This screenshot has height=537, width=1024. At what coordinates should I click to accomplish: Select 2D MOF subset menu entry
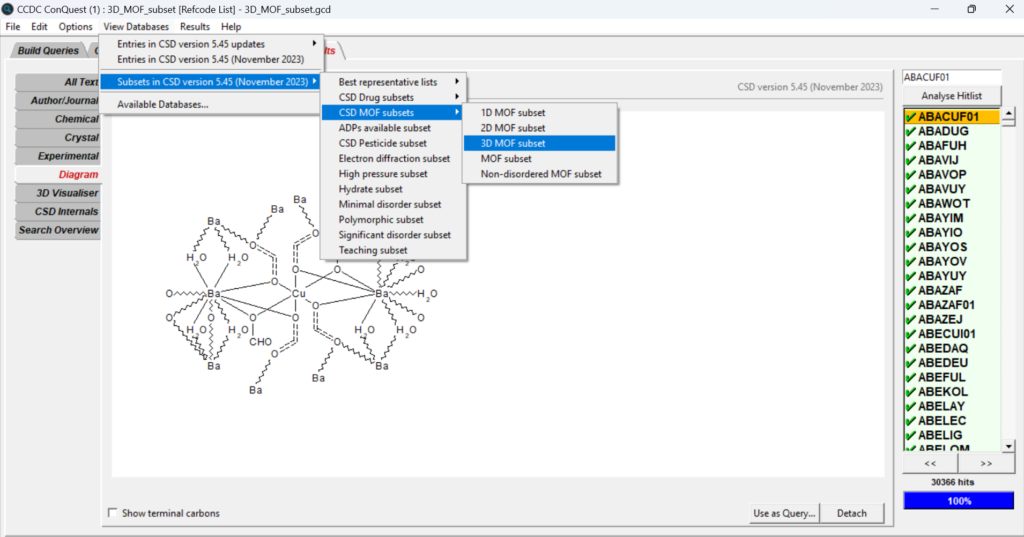coord(513,128)
